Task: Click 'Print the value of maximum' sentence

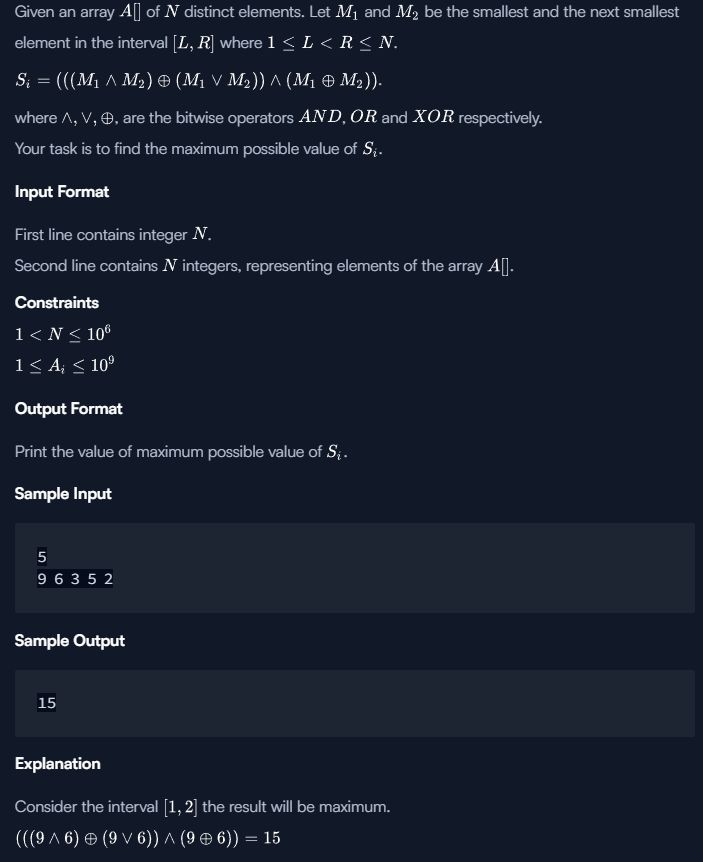Action: tap(181, 452)
